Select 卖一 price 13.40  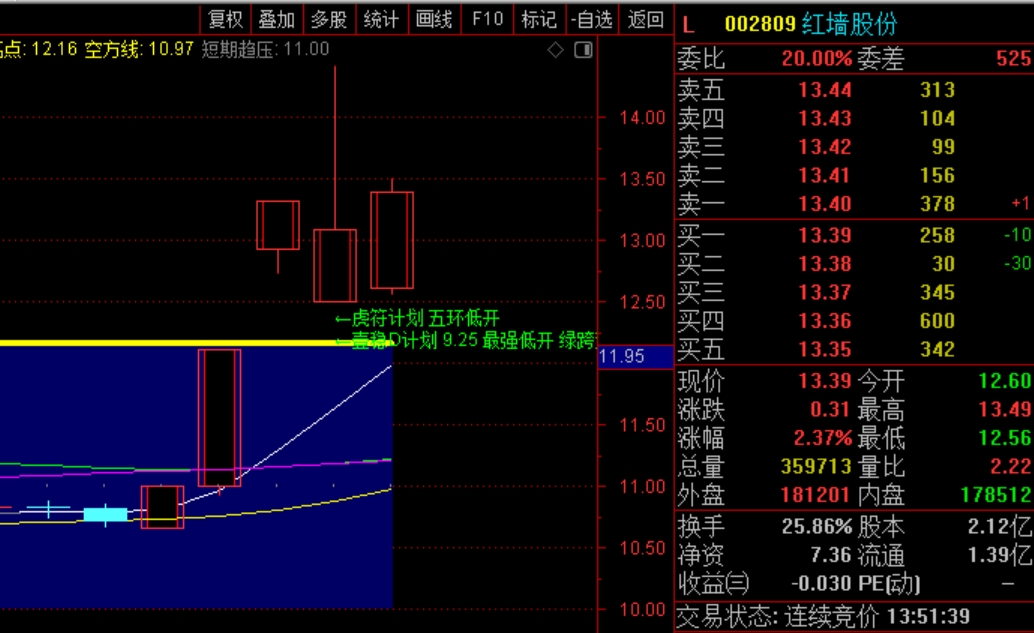point(825,204)
